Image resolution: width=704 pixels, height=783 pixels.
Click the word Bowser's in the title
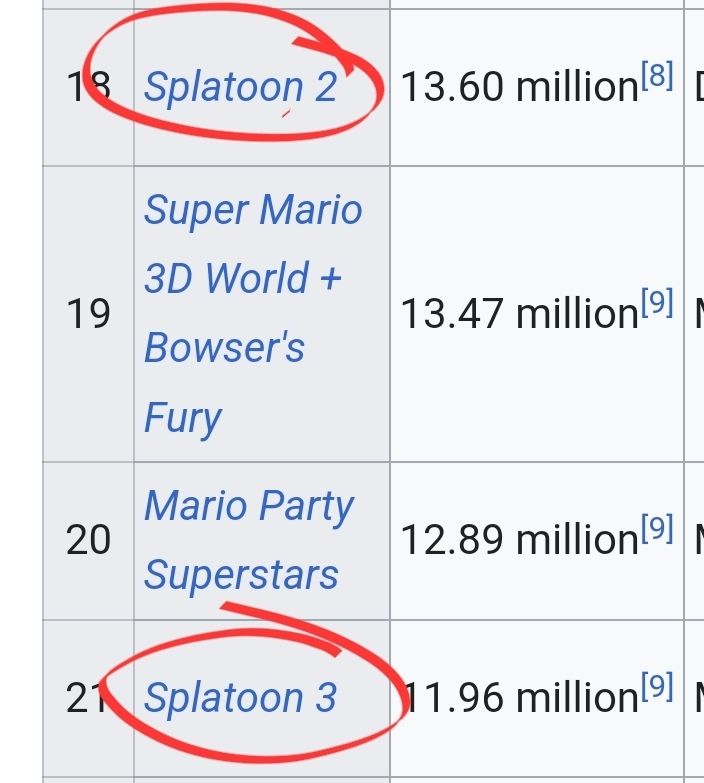tap(224, 348)
